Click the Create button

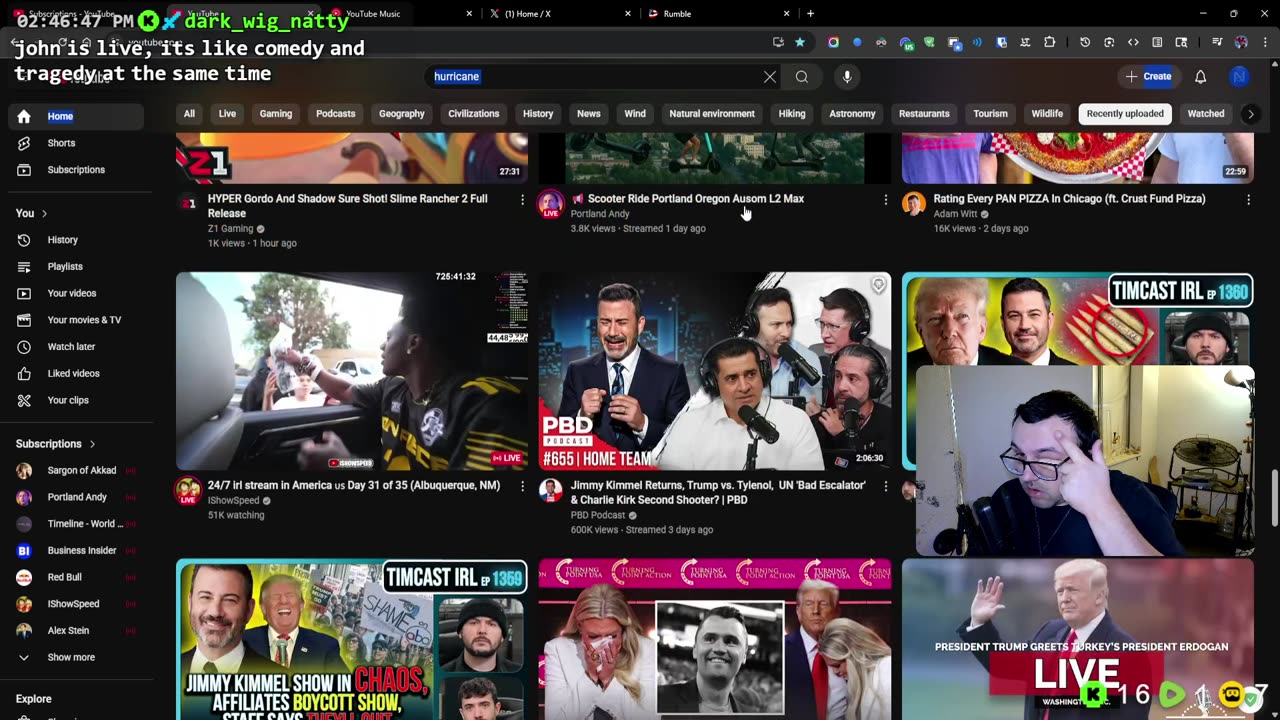pos(1148,77)
